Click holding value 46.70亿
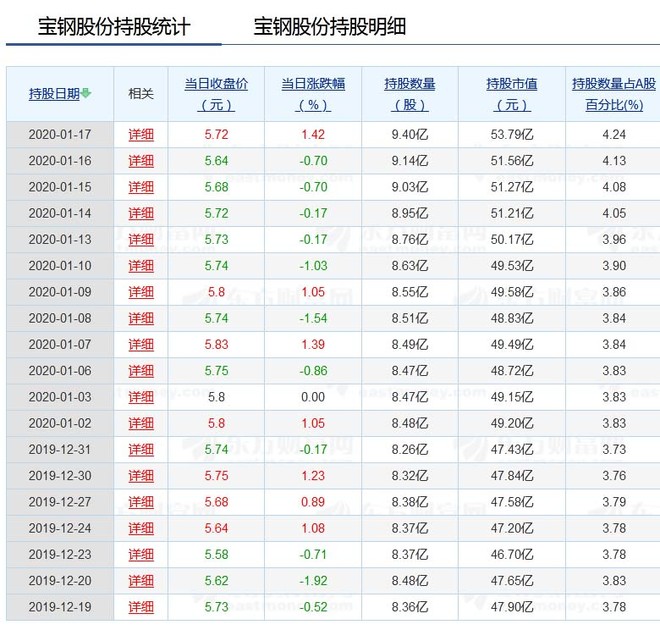The width and height of the screenshot is (660, 630). [x=512, y=554]
